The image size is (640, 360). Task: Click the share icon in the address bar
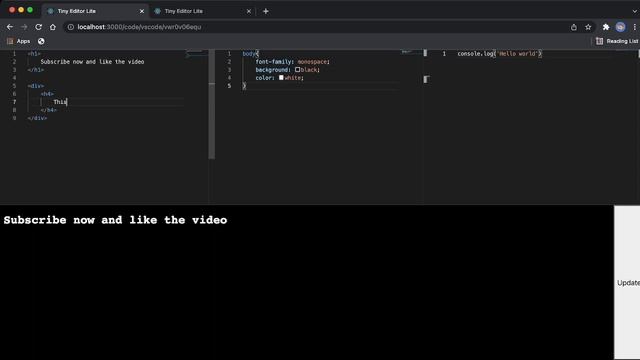pyautogui.click(x=574, y=27)
